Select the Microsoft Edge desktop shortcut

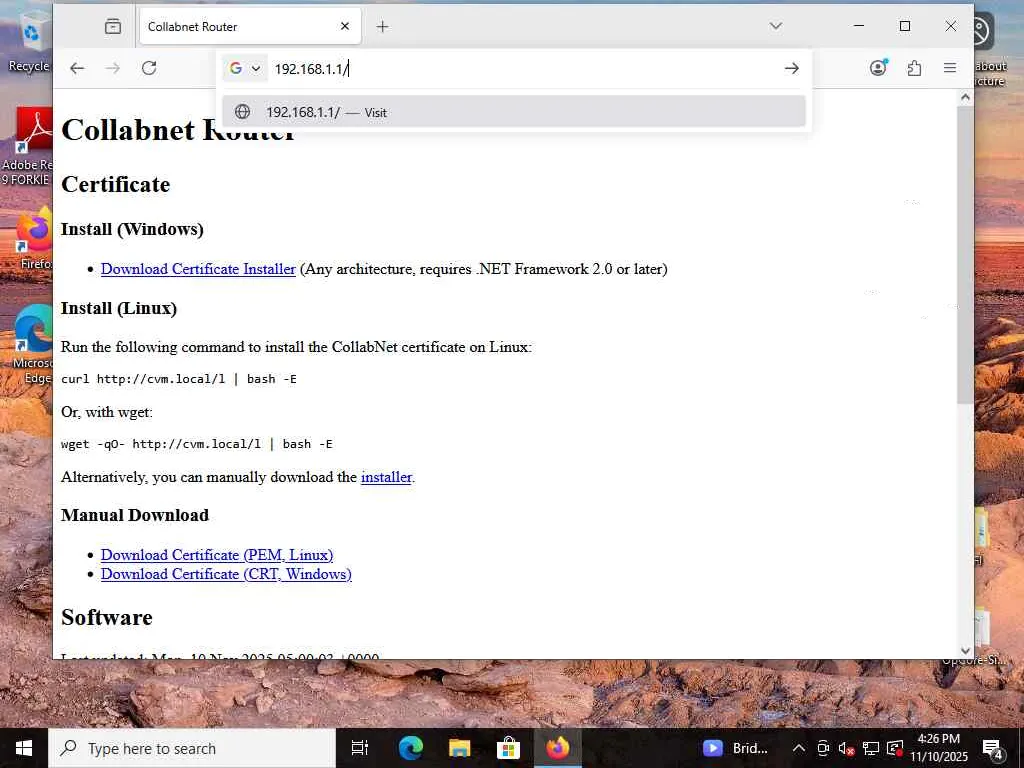coord(33,344)
